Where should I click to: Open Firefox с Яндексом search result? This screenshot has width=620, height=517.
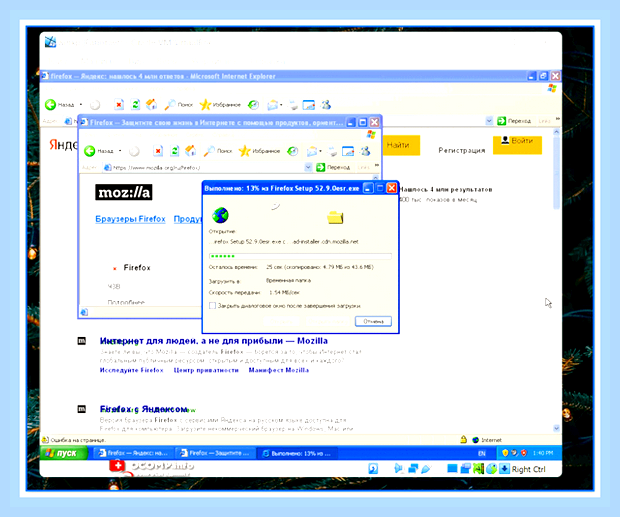[x=144, y=409]
